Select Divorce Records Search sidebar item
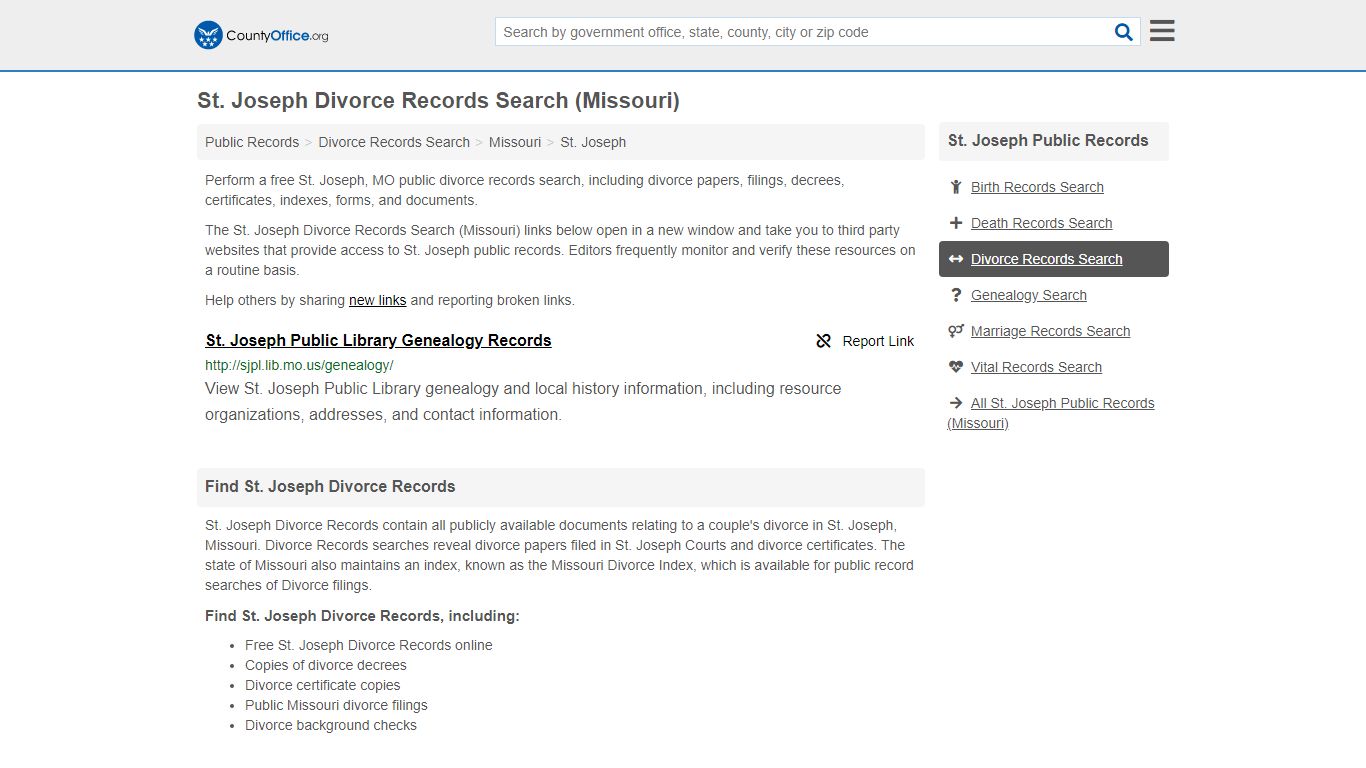Image resolution: width=1366 pixels, height=768 pixels. [x=1046, y=259]
